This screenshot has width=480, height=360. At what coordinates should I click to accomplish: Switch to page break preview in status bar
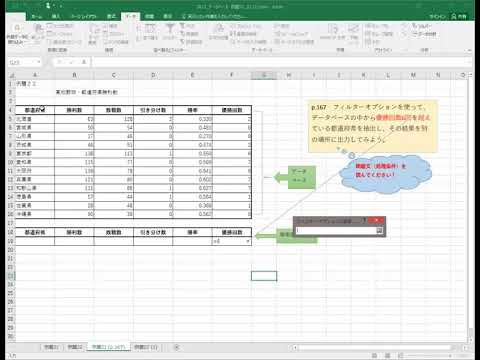401,356
